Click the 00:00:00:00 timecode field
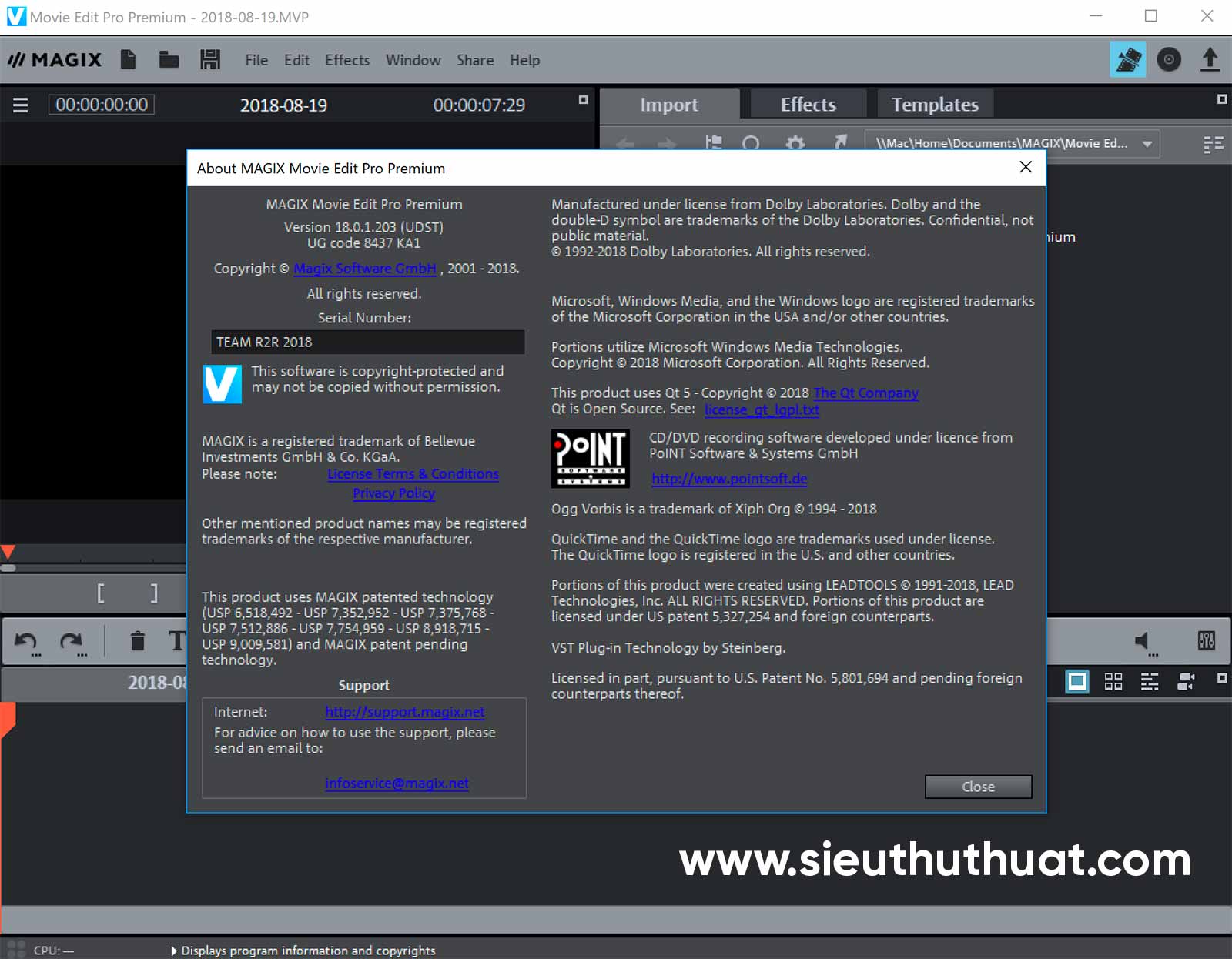This screenshot has height=959, width=1232. tap(102, 105)
